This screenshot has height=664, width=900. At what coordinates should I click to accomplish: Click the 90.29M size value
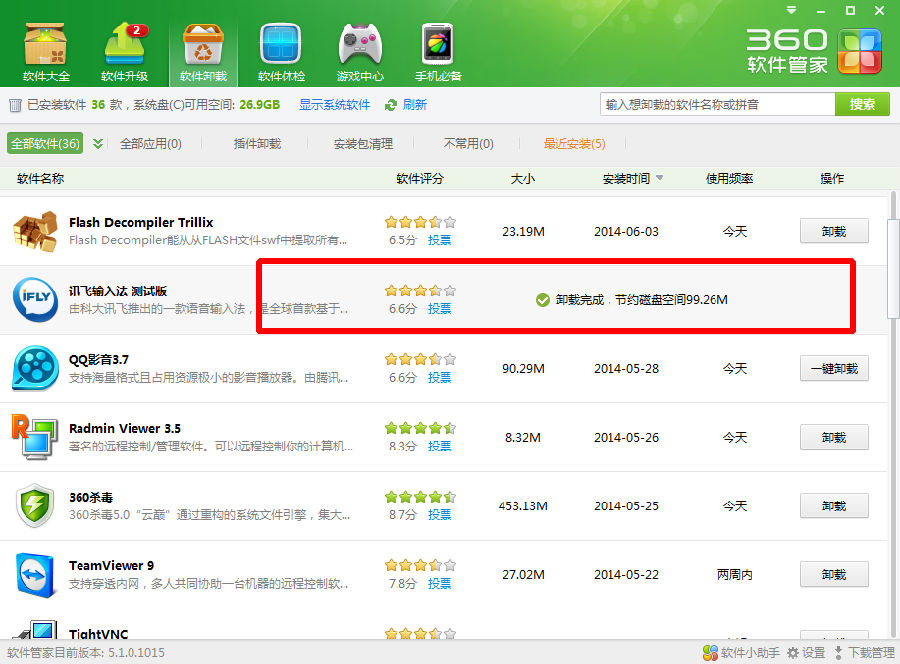point(523,368)
